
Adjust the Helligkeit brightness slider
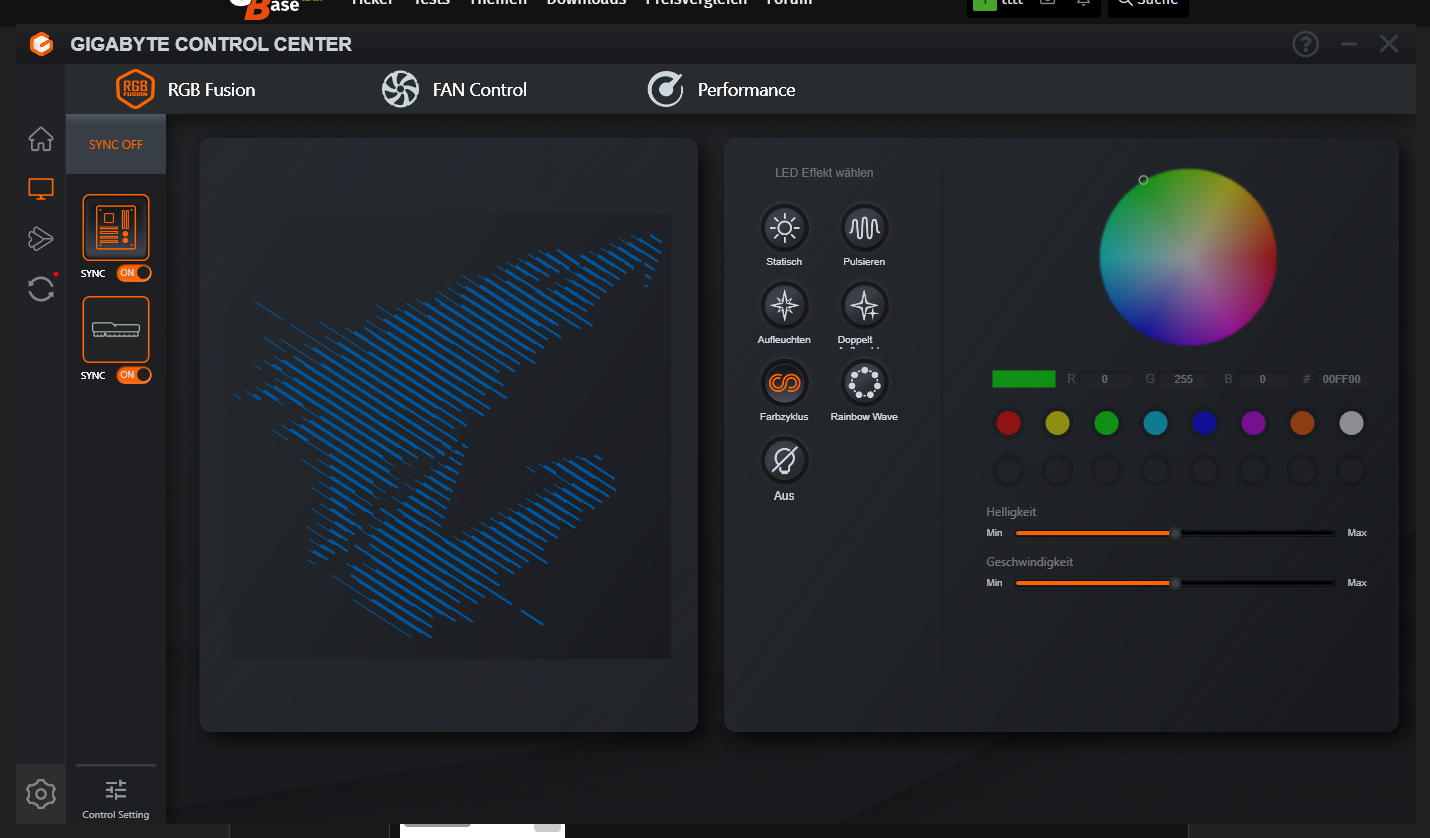pyautogui.click(x=1175, y=533)
